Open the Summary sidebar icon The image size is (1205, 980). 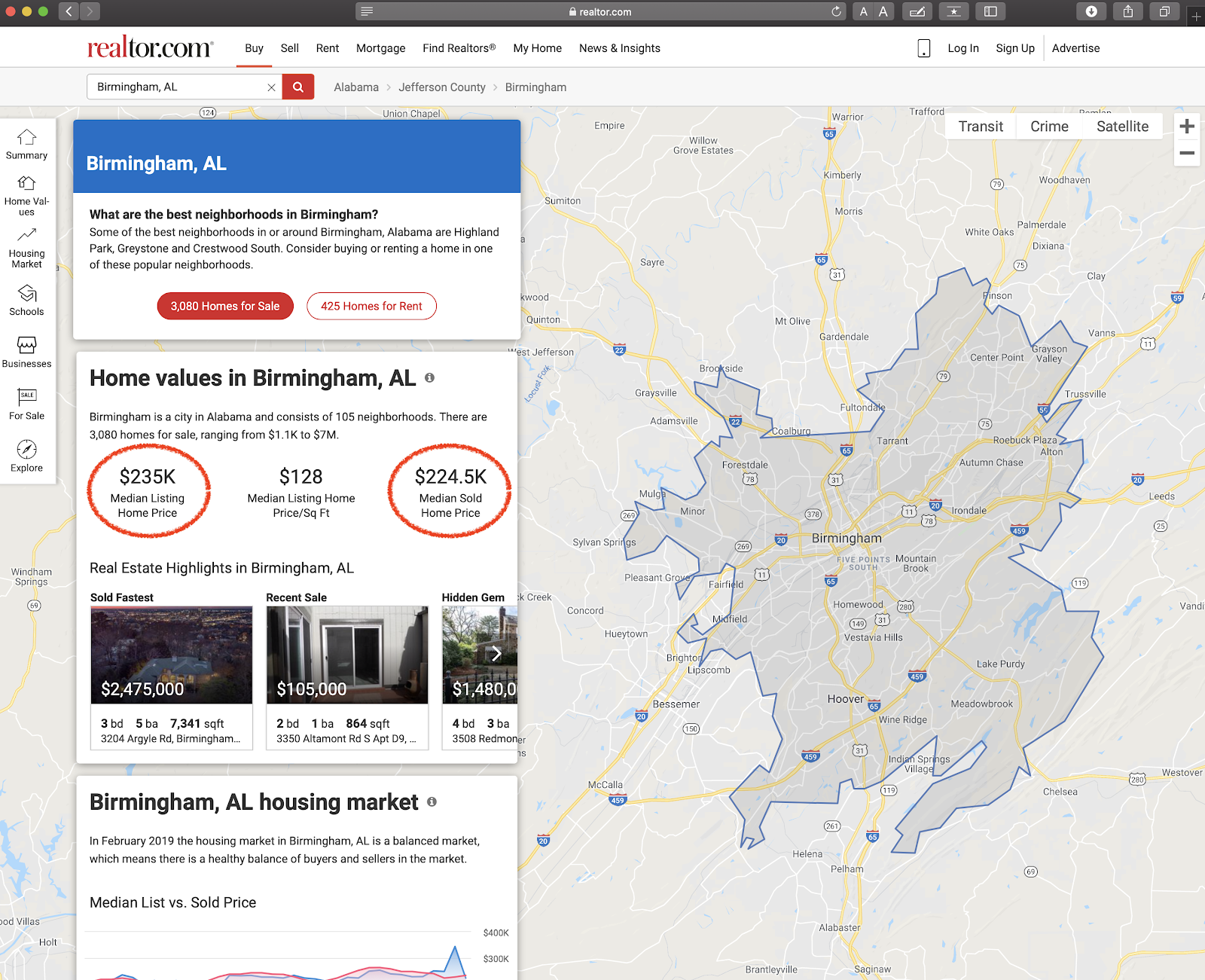click(x=26, y=144)
